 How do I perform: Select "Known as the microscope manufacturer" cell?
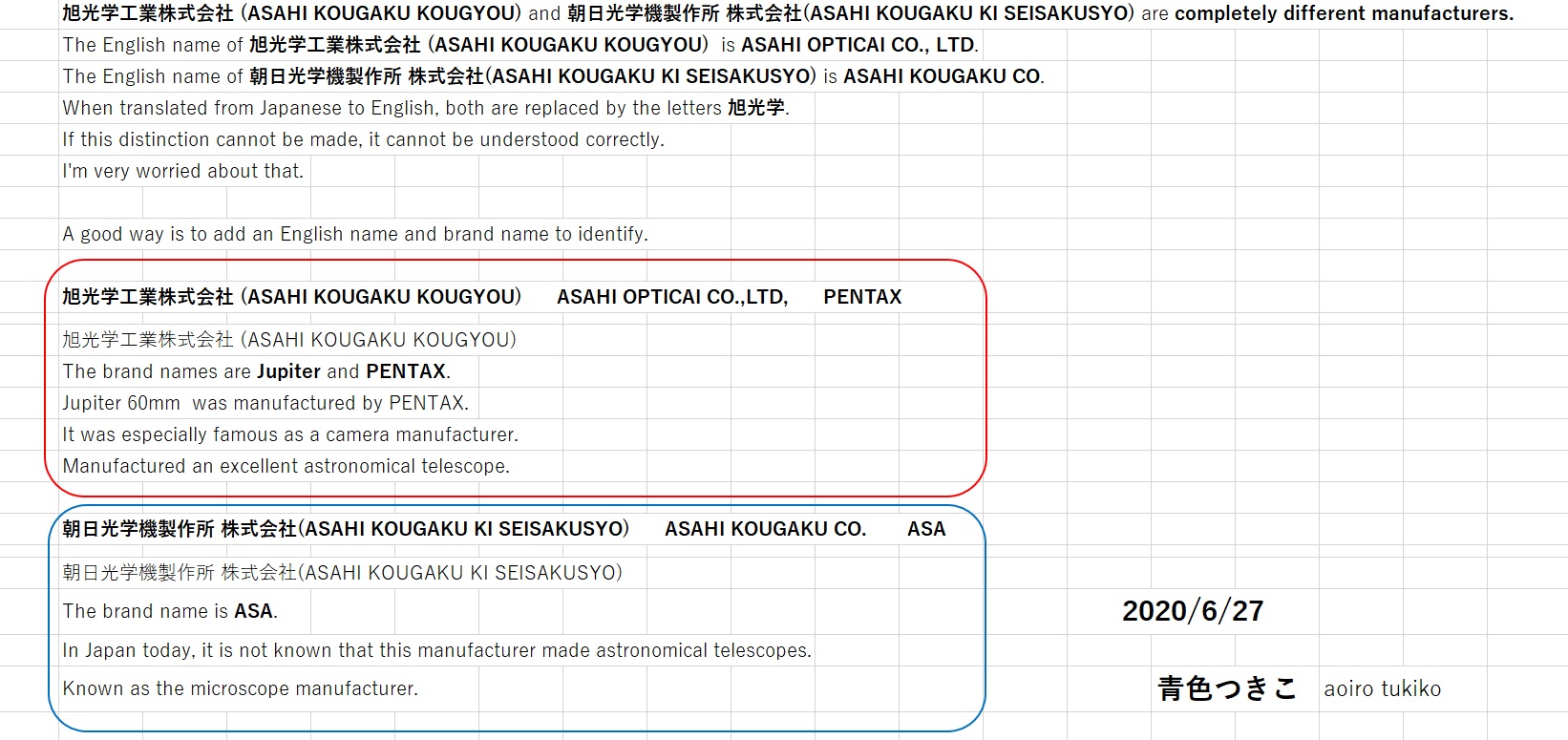coord(240,688)
